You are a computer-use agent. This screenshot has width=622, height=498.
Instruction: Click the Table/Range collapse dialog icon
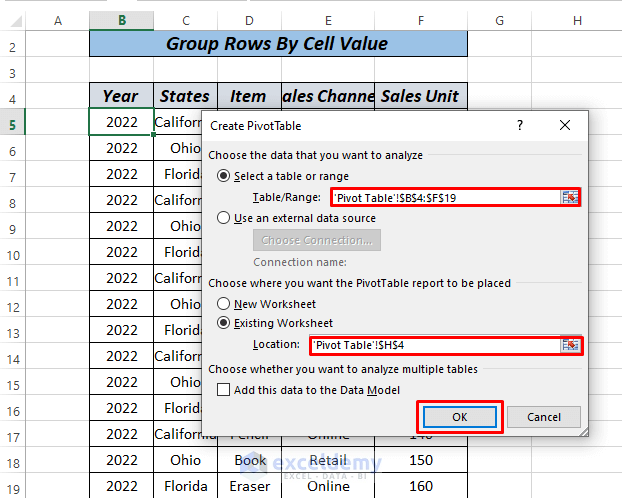570,198
